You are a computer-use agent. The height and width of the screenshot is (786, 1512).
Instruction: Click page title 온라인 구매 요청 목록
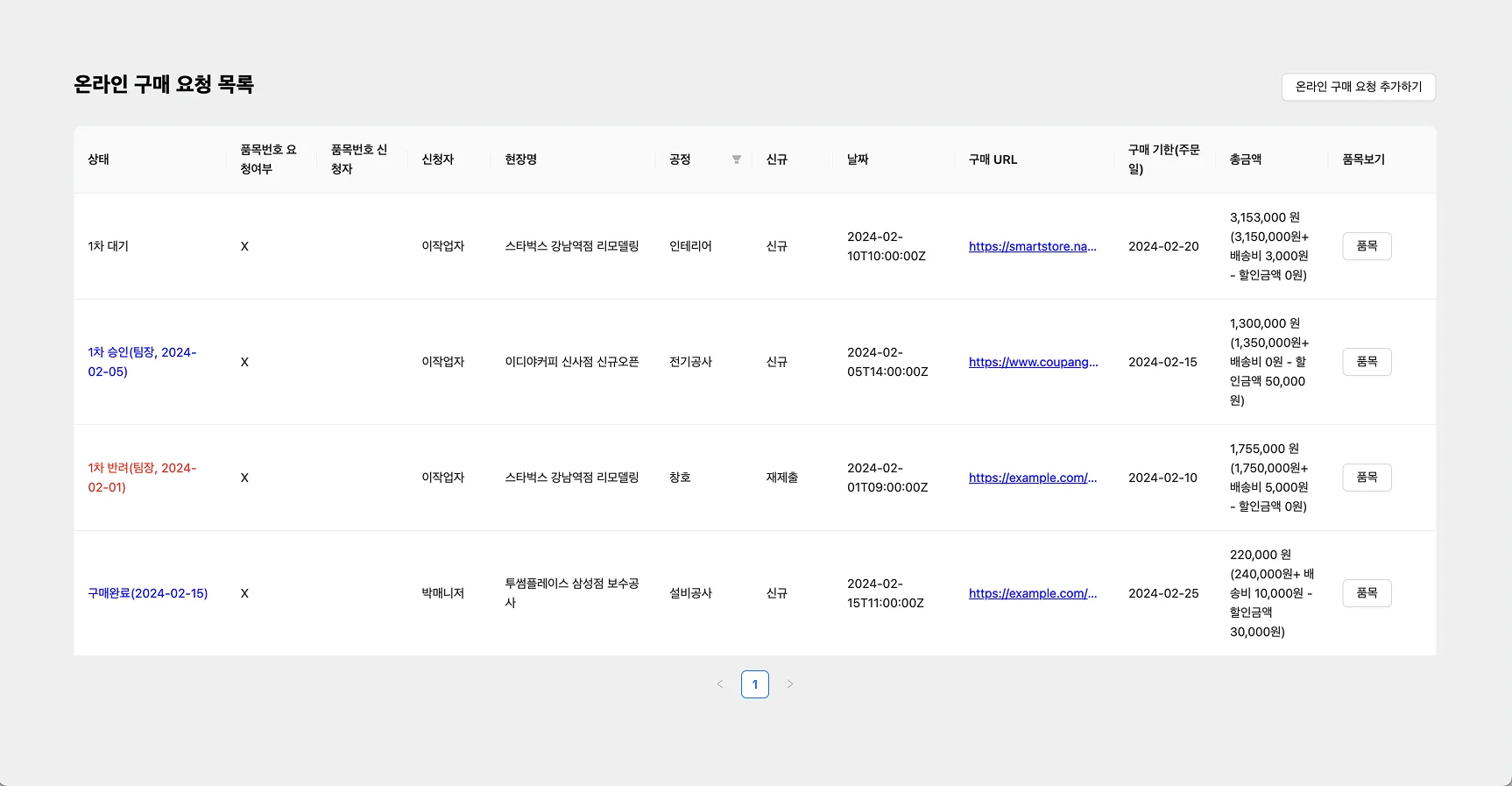164,84
